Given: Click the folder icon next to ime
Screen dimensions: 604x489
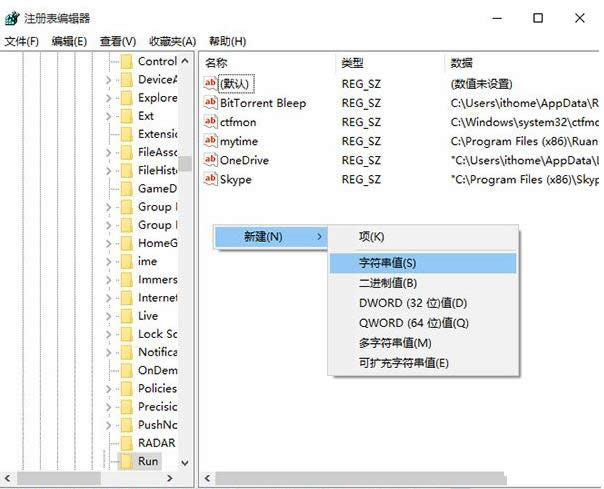Looking at the screenshot, I should 126,261.
